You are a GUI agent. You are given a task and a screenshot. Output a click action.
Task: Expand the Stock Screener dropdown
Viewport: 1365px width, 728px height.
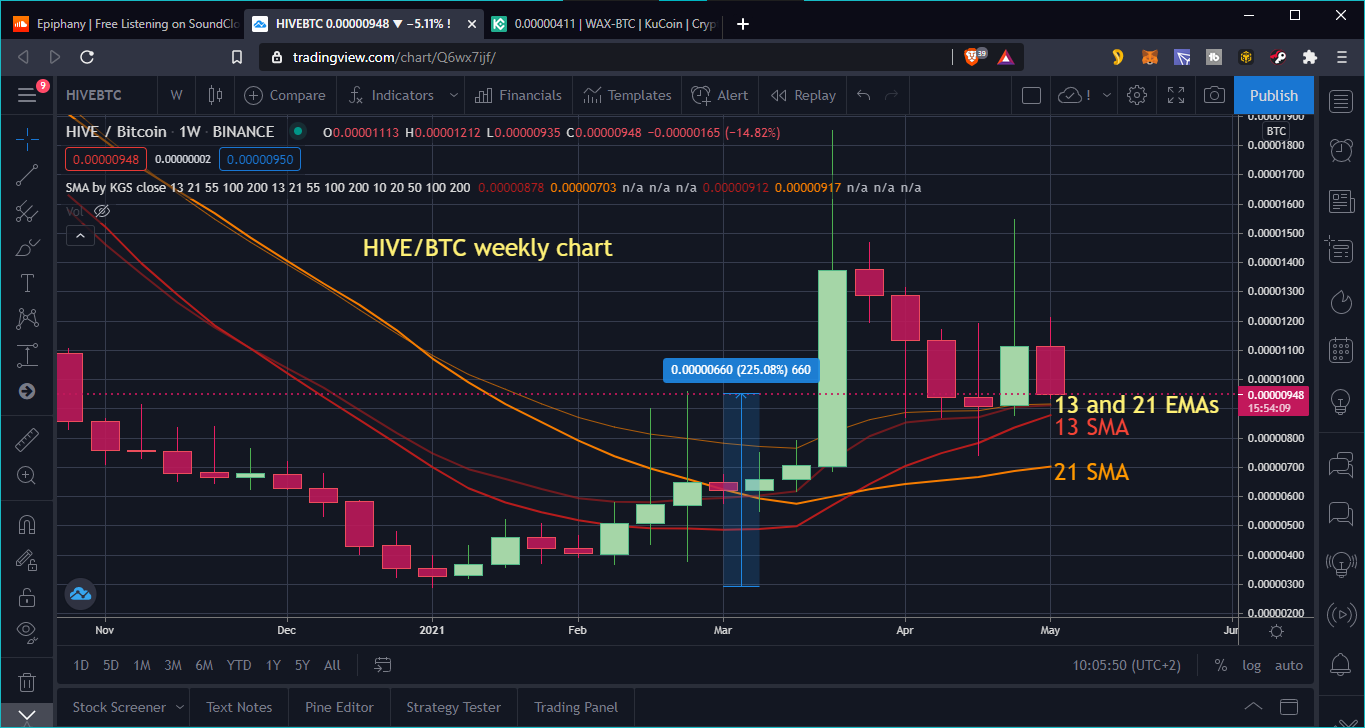click(x=179, y=707)
